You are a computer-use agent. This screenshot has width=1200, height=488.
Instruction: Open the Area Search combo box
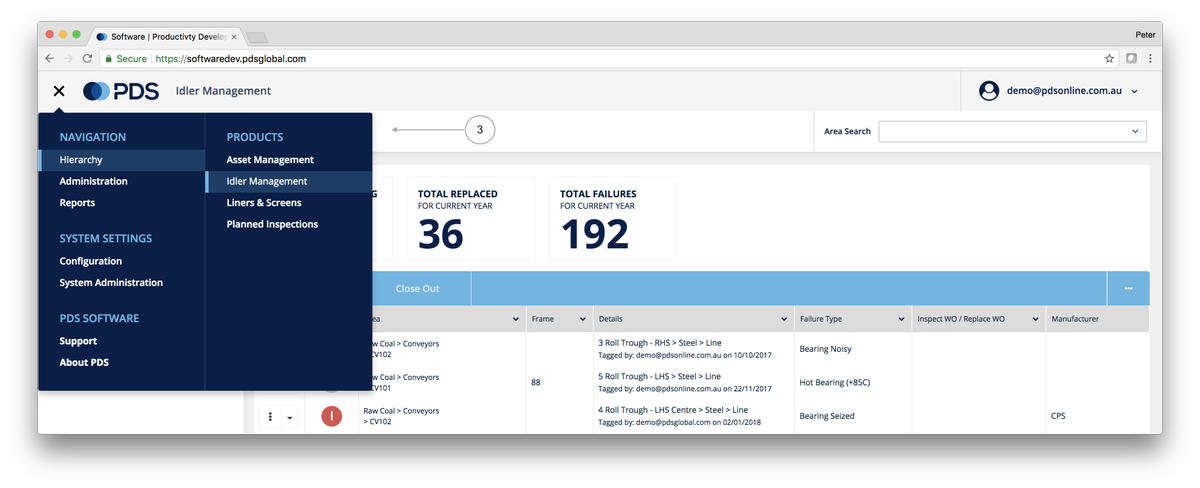click(x=1012, y=131)
